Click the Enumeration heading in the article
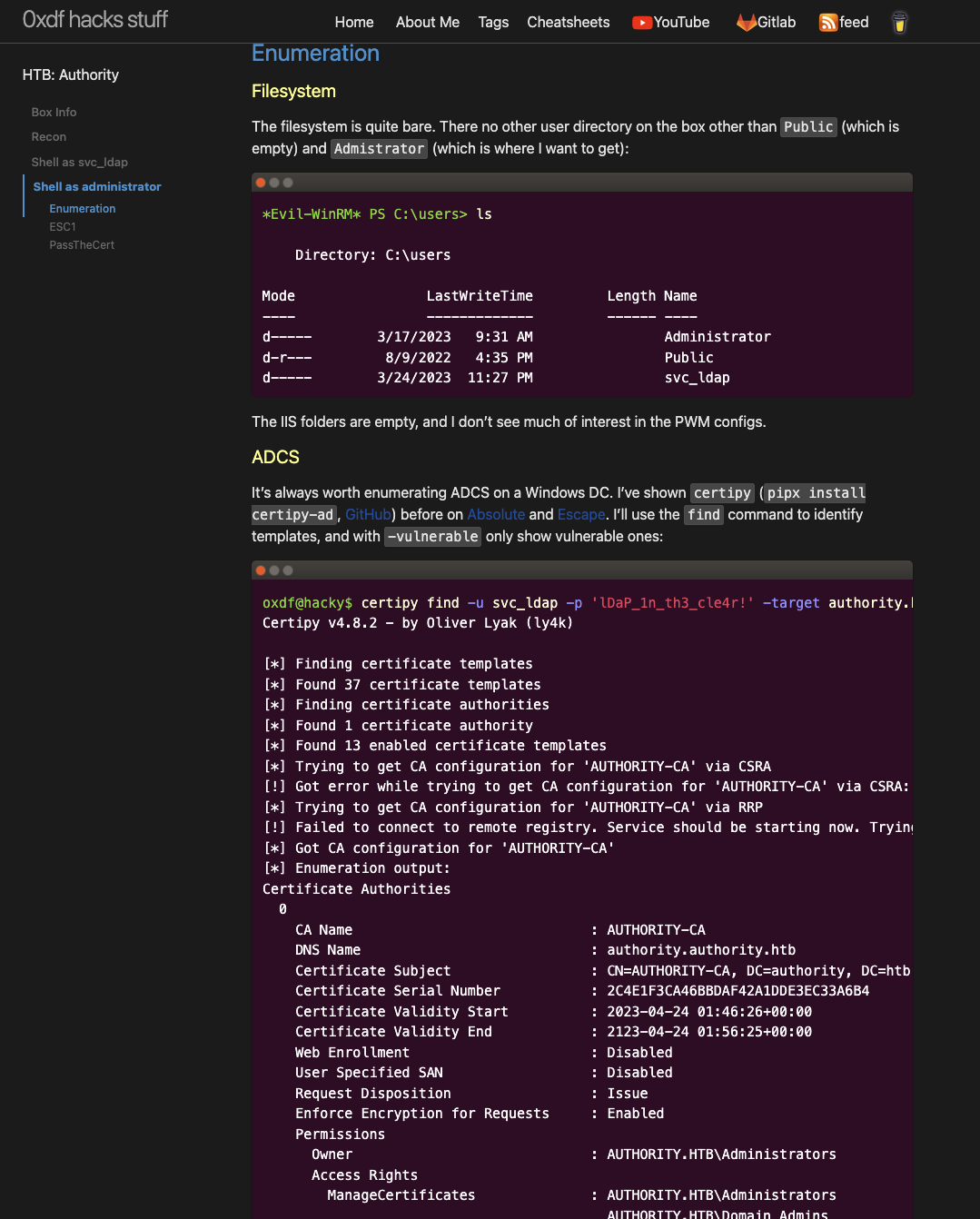The width and height of the screenshot is (980, 1219). tap(315, 53)
